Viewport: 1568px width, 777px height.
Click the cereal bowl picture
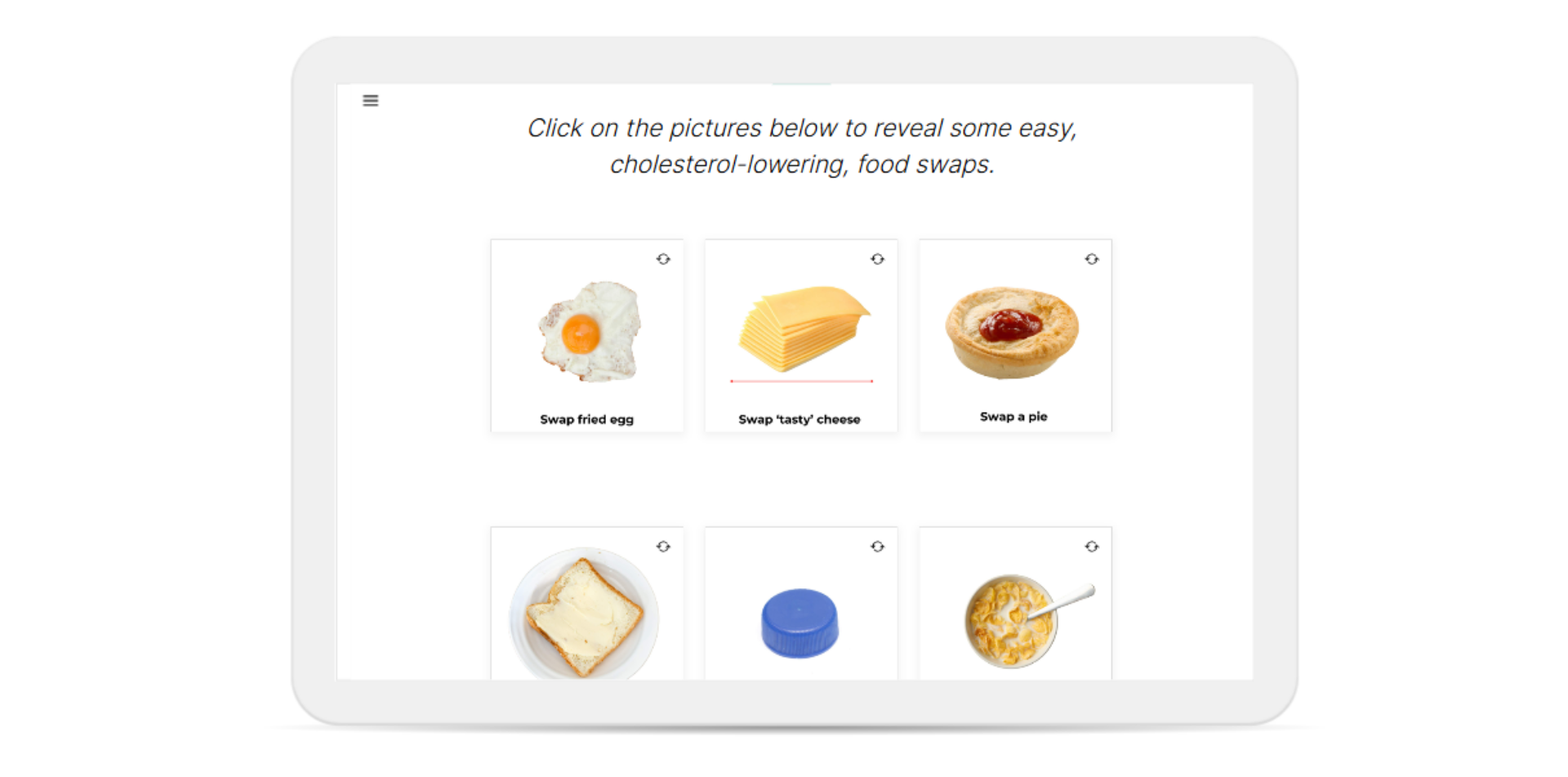point(1028,621)
